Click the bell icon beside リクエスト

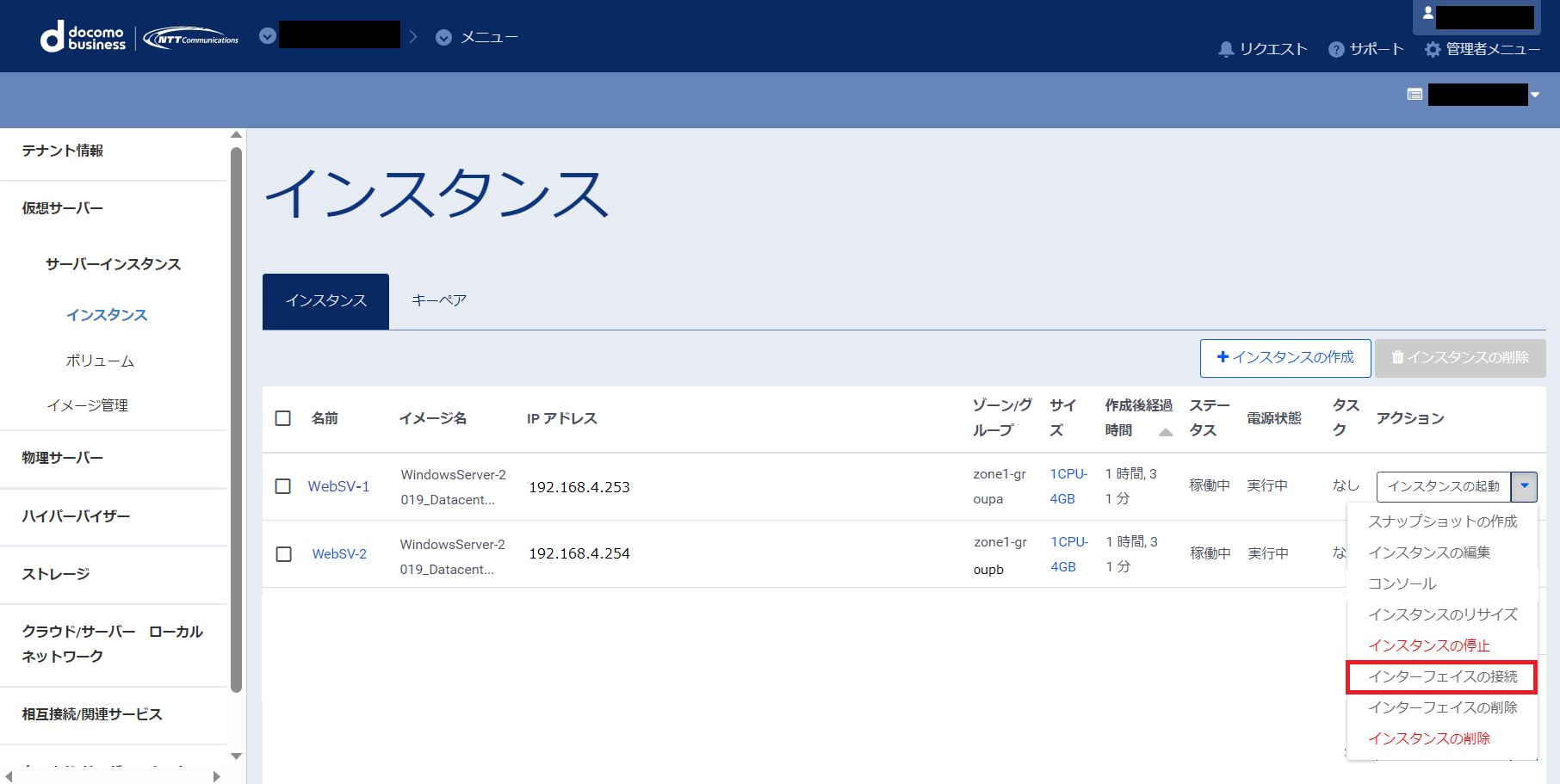click(x=1226, y=49)
